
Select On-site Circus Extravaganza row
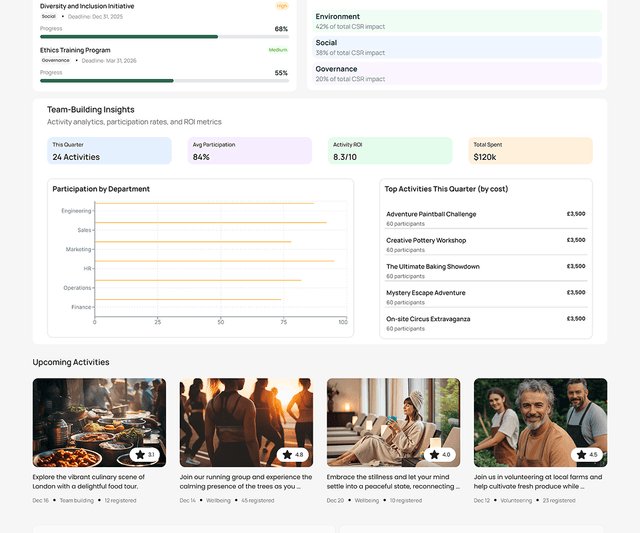click(486, 323)
